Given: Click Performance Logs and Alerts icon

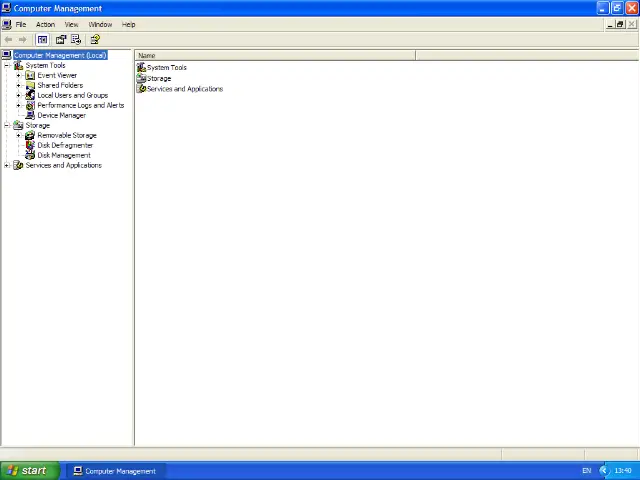Looking at the screenshot, I should (x=30, y=105).
